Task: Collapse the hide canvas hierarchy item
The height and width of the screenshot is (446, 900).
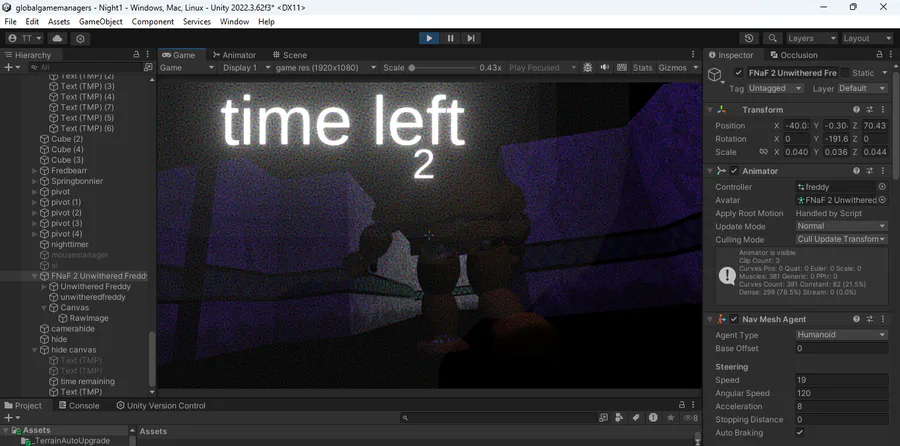Action: [34, 350]
